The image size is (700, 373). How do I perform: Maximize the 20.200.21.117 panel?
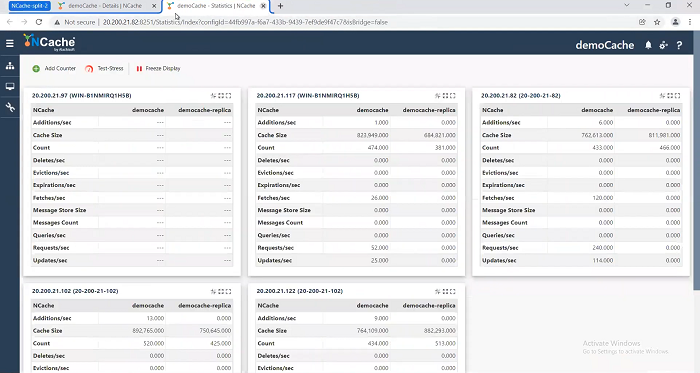(x=453, y=95)
